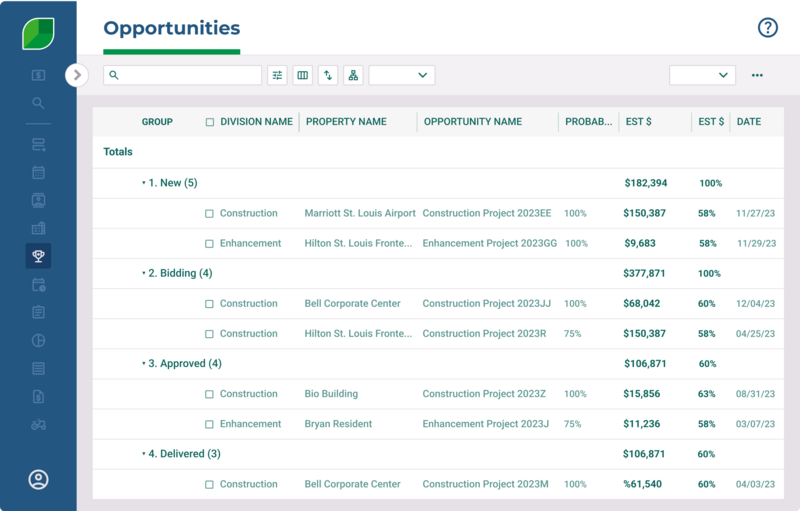
Task: Expand the sidebar with the arrow button
Action: point(77,75)
